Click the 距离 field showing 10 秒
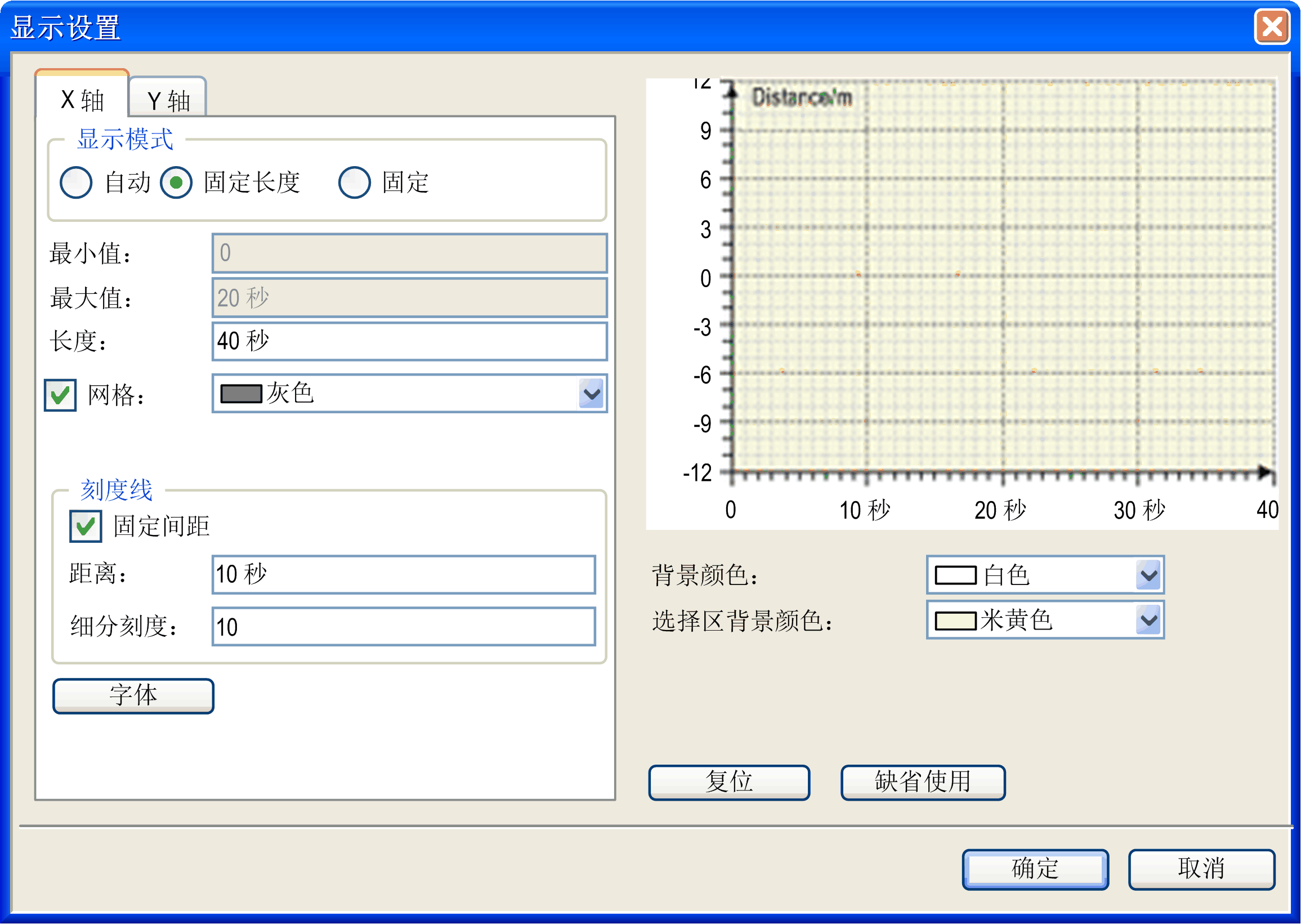Image resolution: width=1301 pixels, height=924 pixels. click(x=404, y=575)
